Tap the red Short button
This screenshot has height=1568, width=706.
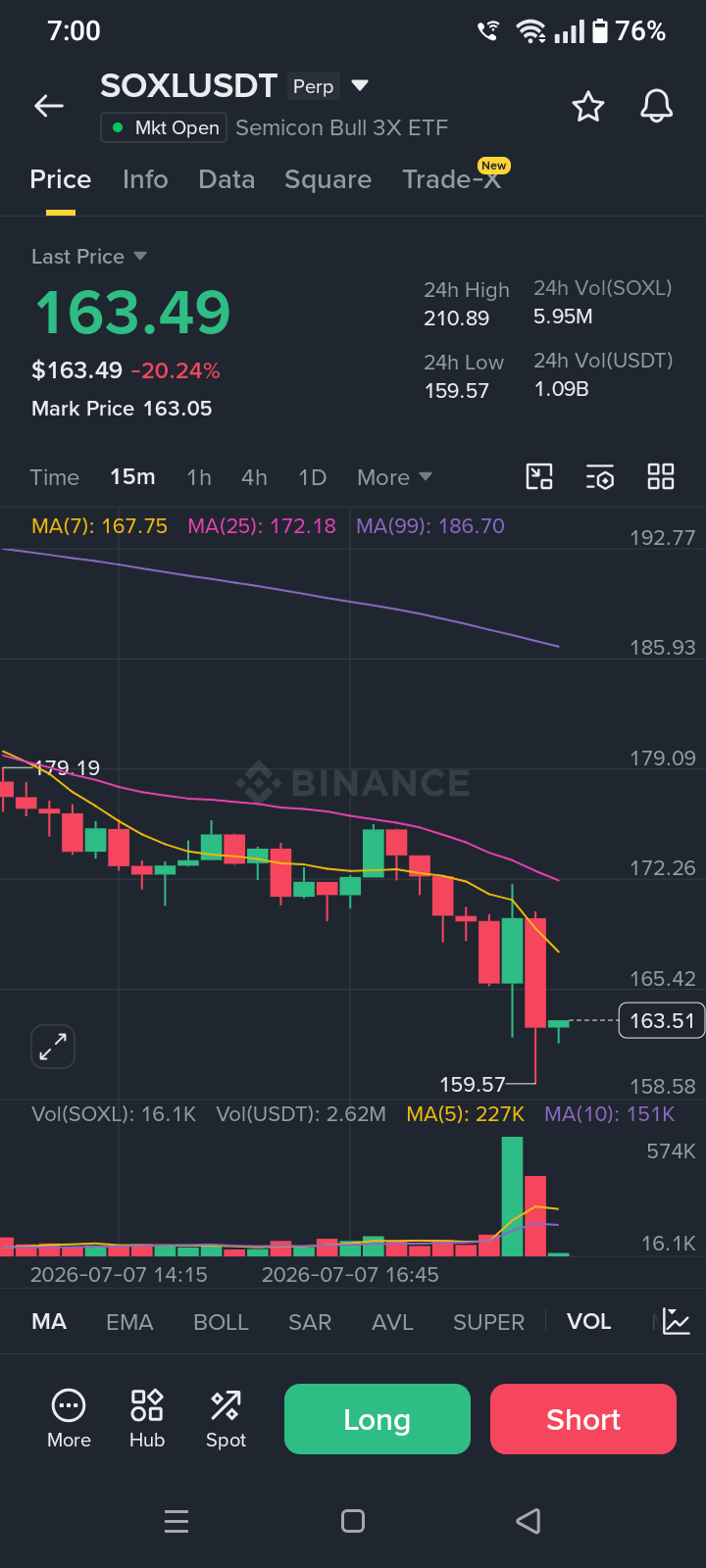[583, 1419]
